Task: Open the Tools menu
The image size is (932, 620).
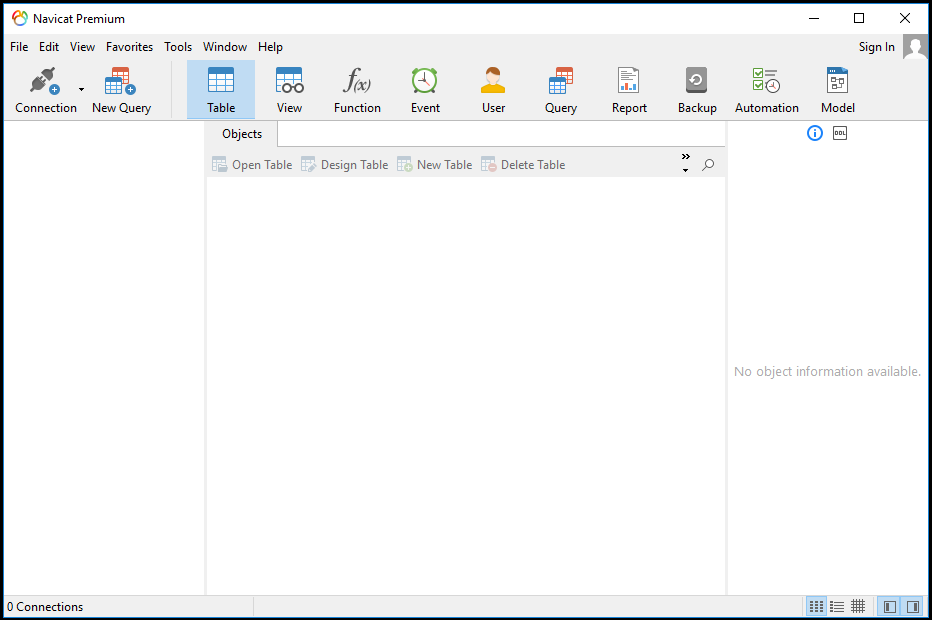Action: [x=178, y=47]
